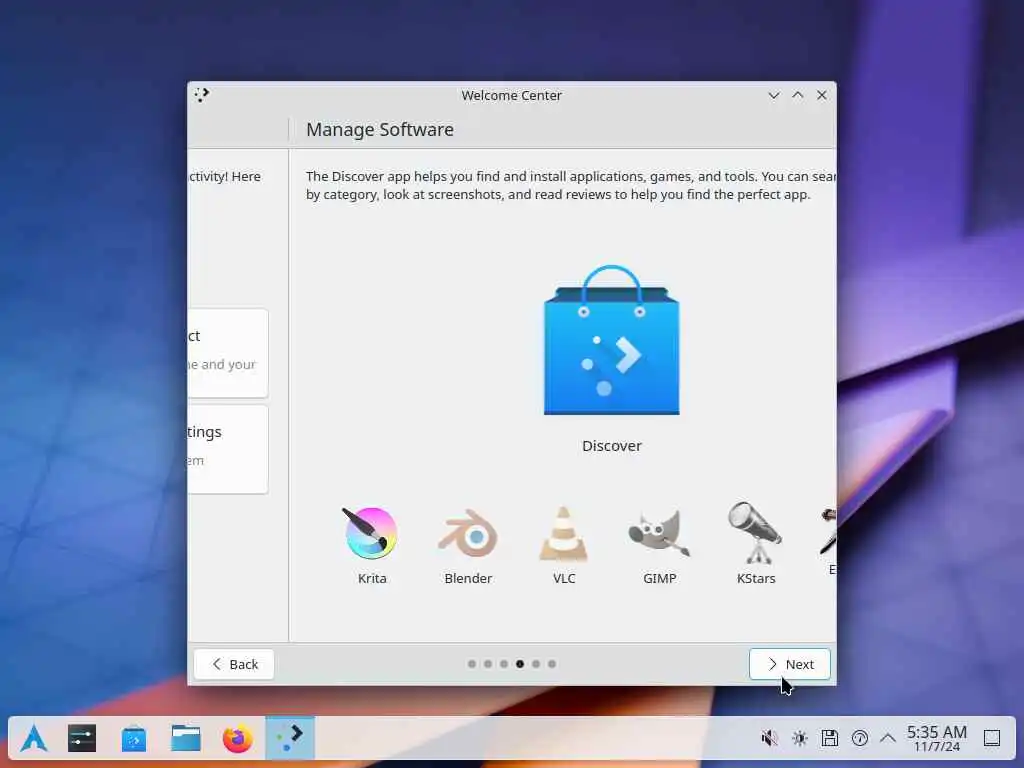Click the GIMP app icon
This screenshot has width=1024, height=768.
[x=660, y=534]
